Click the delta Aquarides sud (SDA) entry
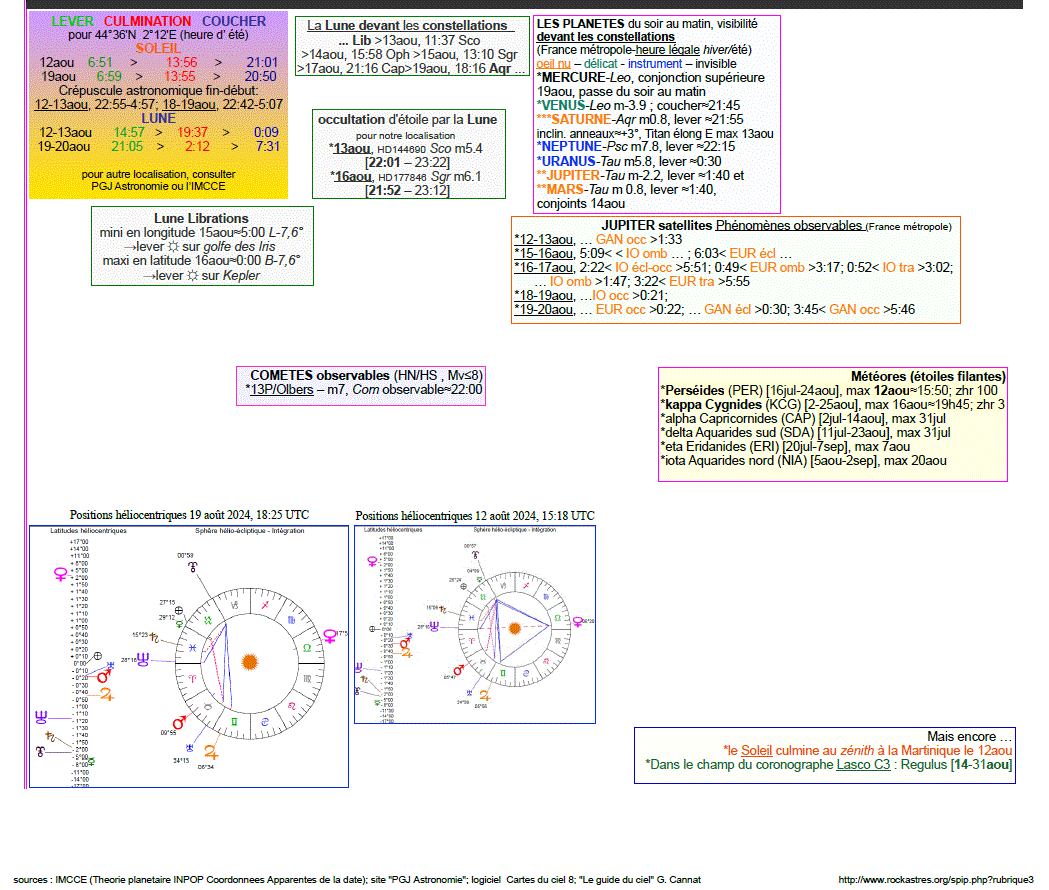Image resolution: width=1049 pixels, height=890 pixels. [x=805, y=432]
